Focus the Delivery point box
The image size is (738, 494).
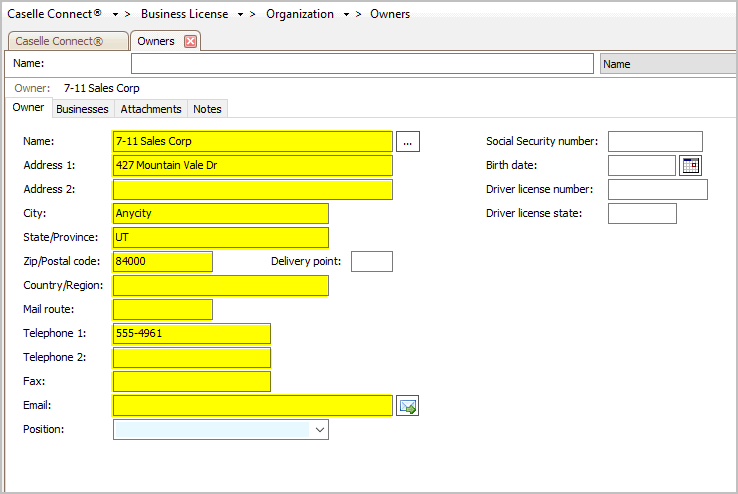click(371, 262)
